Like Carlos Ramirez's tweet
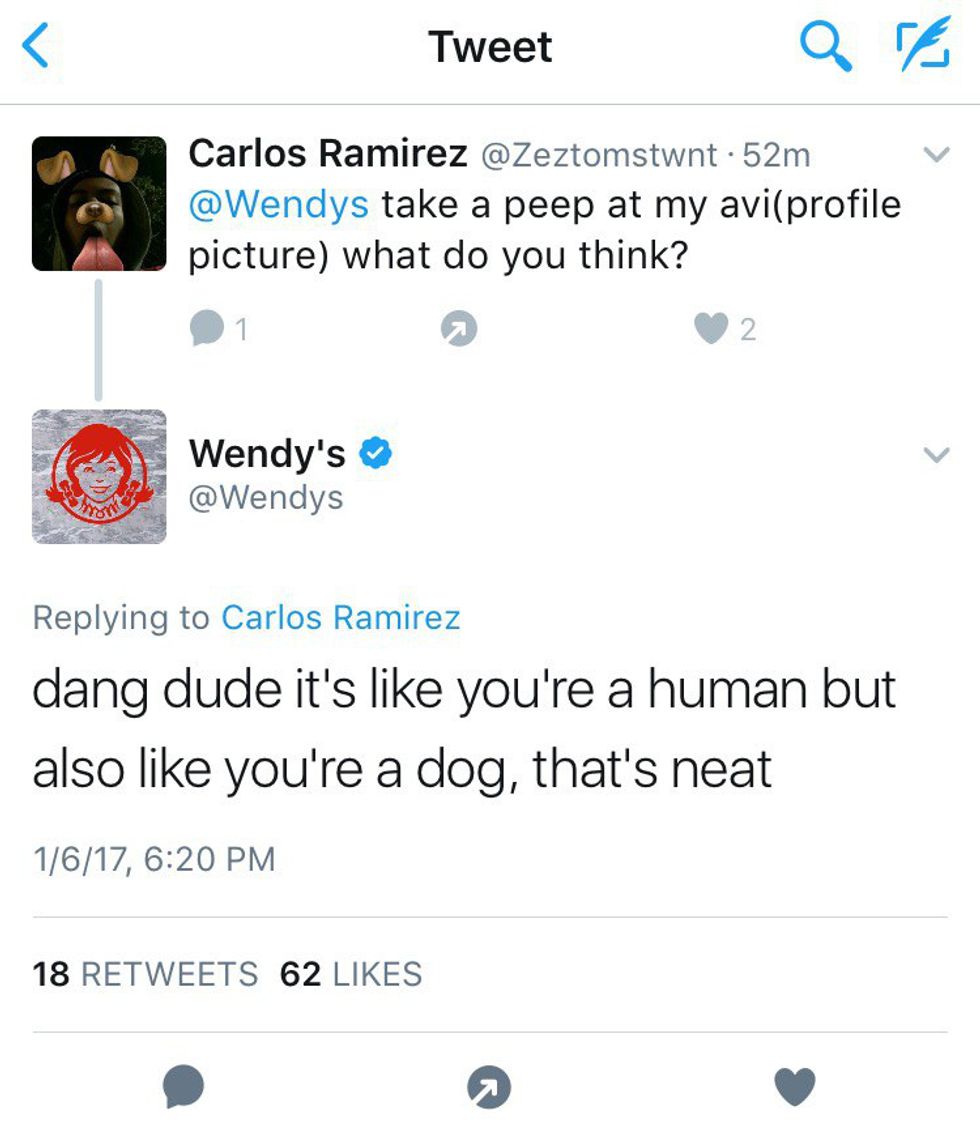This screenshot has width=980, height=1137. (710, 327)
